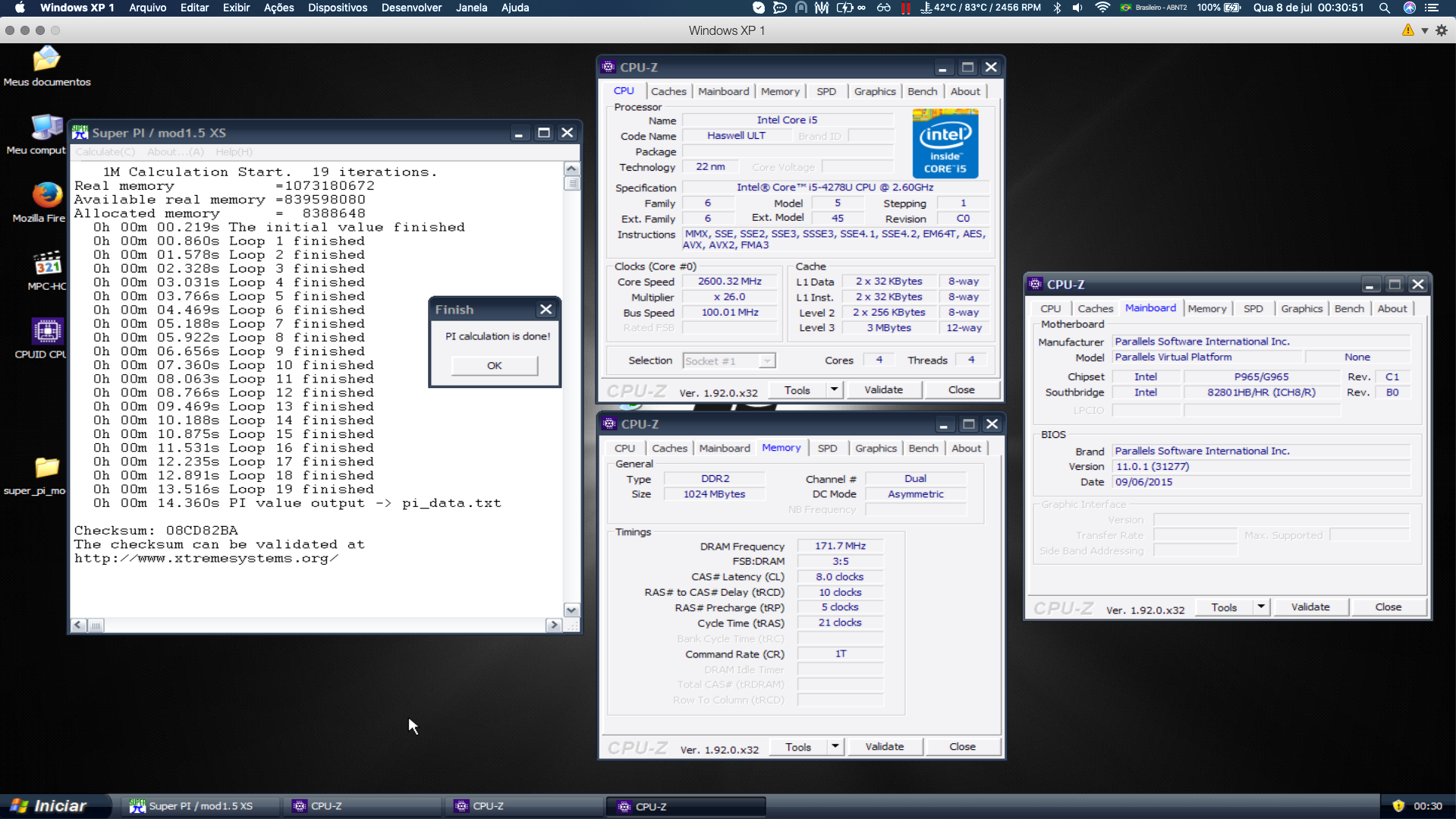Click the Checksum: 08CD82BA line
Image resolution: width=1456 pixels, height=819 pixels.
pyautogui.click(x=156, y=531)
